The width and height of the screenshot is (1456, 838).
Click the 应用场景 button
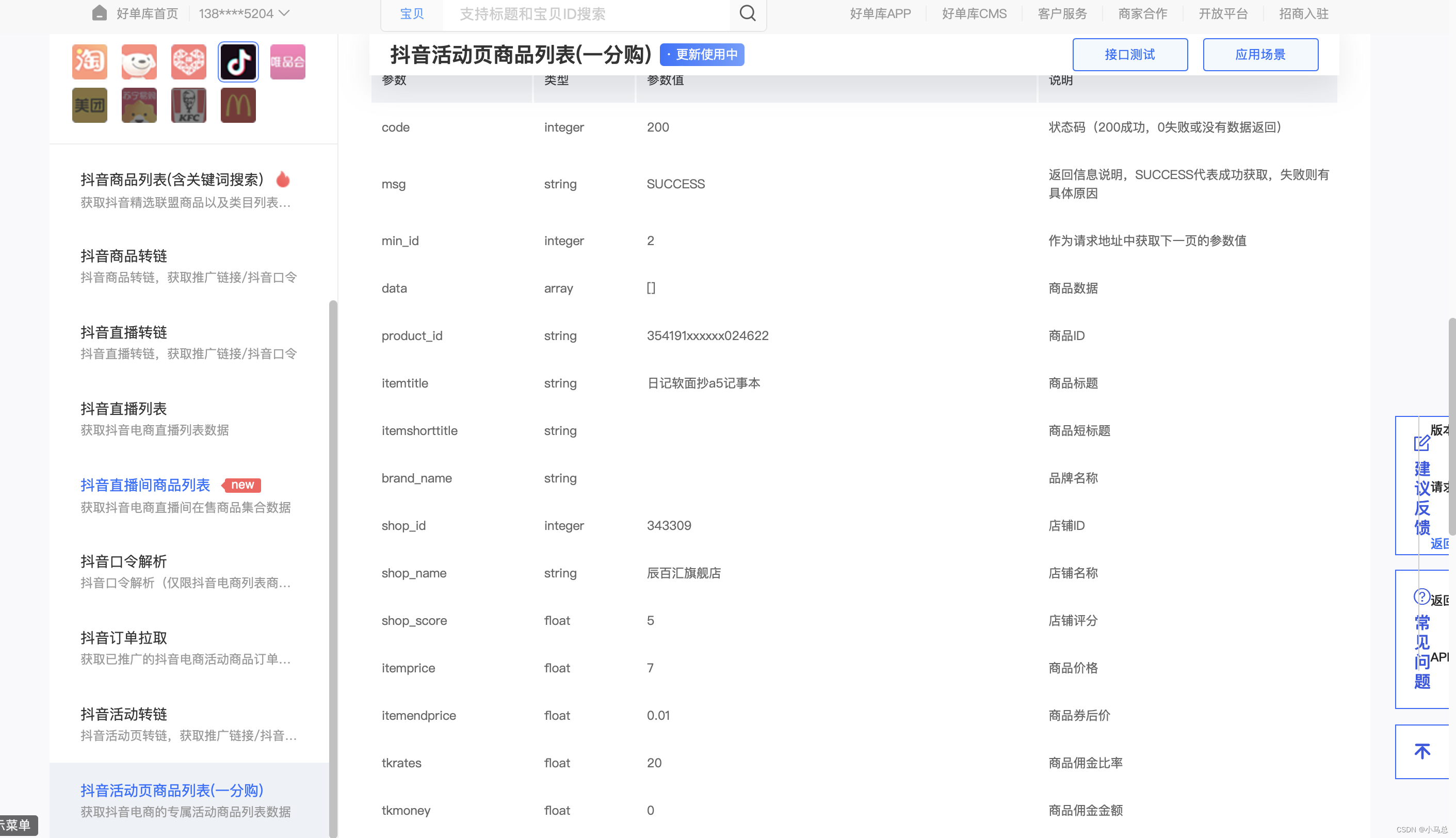point(1260,55)
